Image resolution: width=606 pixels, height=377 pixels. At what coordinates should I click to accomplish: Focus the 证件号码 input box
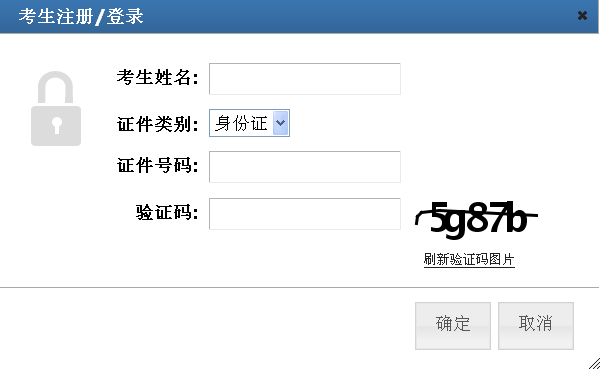[305, 167]
